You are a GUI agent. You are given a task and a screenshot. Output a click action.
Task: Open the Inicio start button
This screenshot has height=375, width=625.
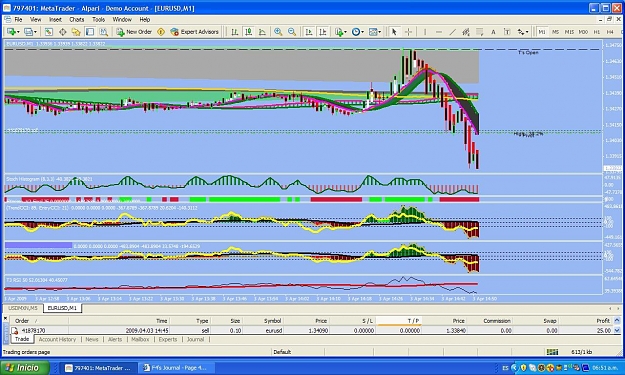point(25,368)
